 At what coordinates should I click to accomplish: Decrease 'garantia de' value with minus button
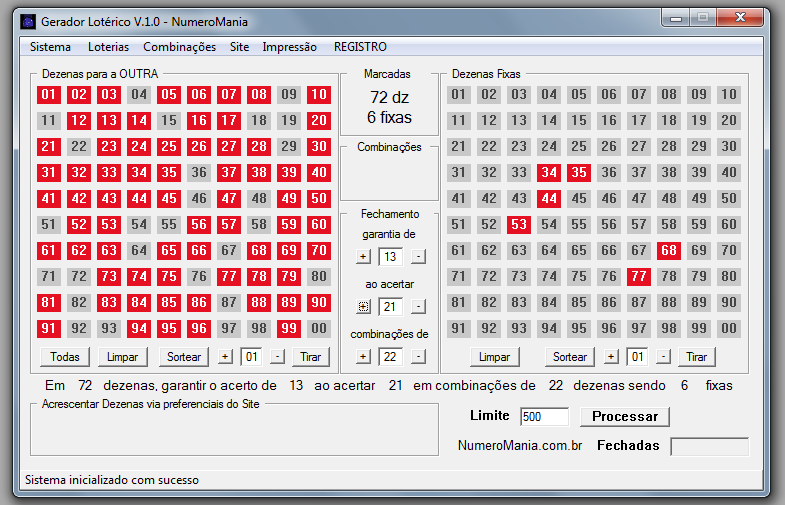(x=418, y=257)
